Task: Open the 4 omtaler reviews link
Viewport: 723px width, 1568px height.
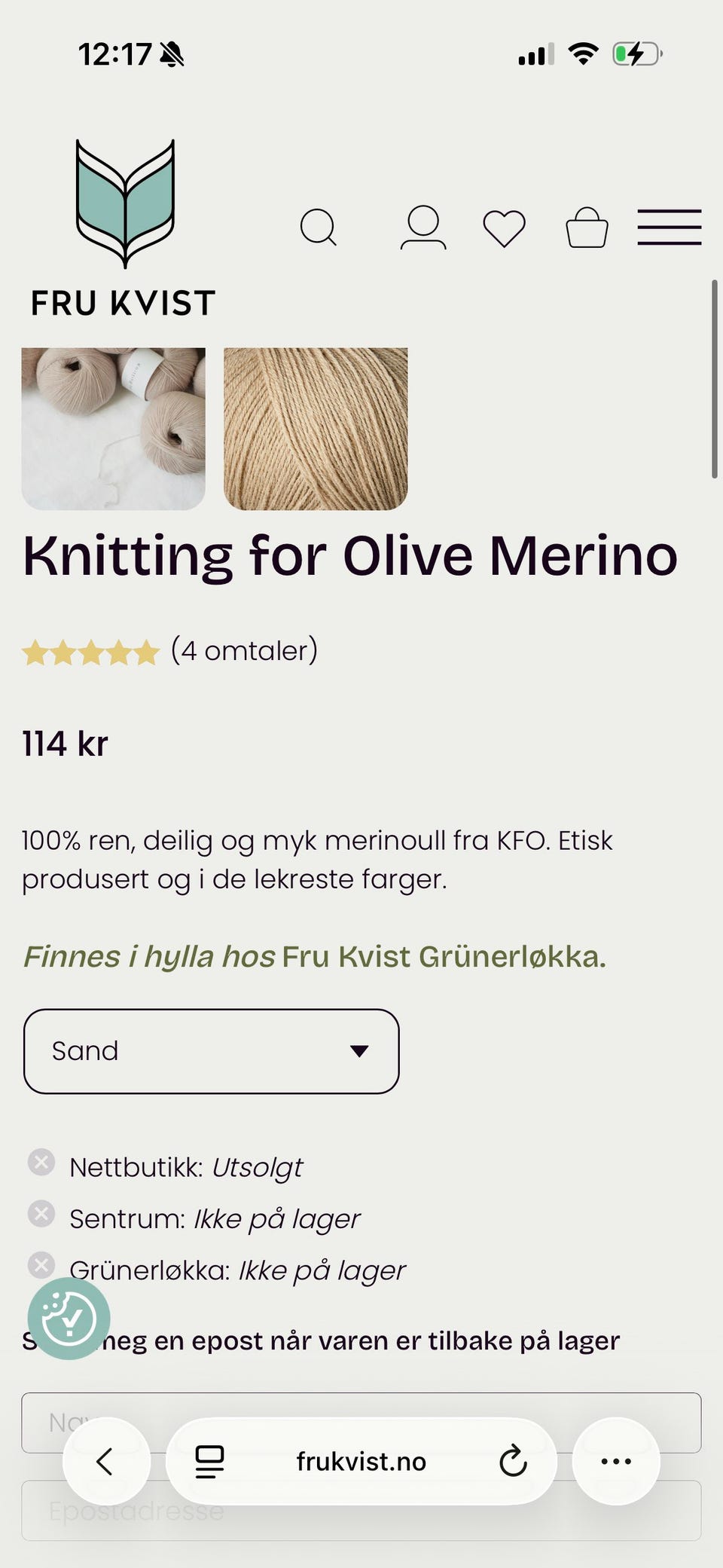Action: (x=244, y=650)
